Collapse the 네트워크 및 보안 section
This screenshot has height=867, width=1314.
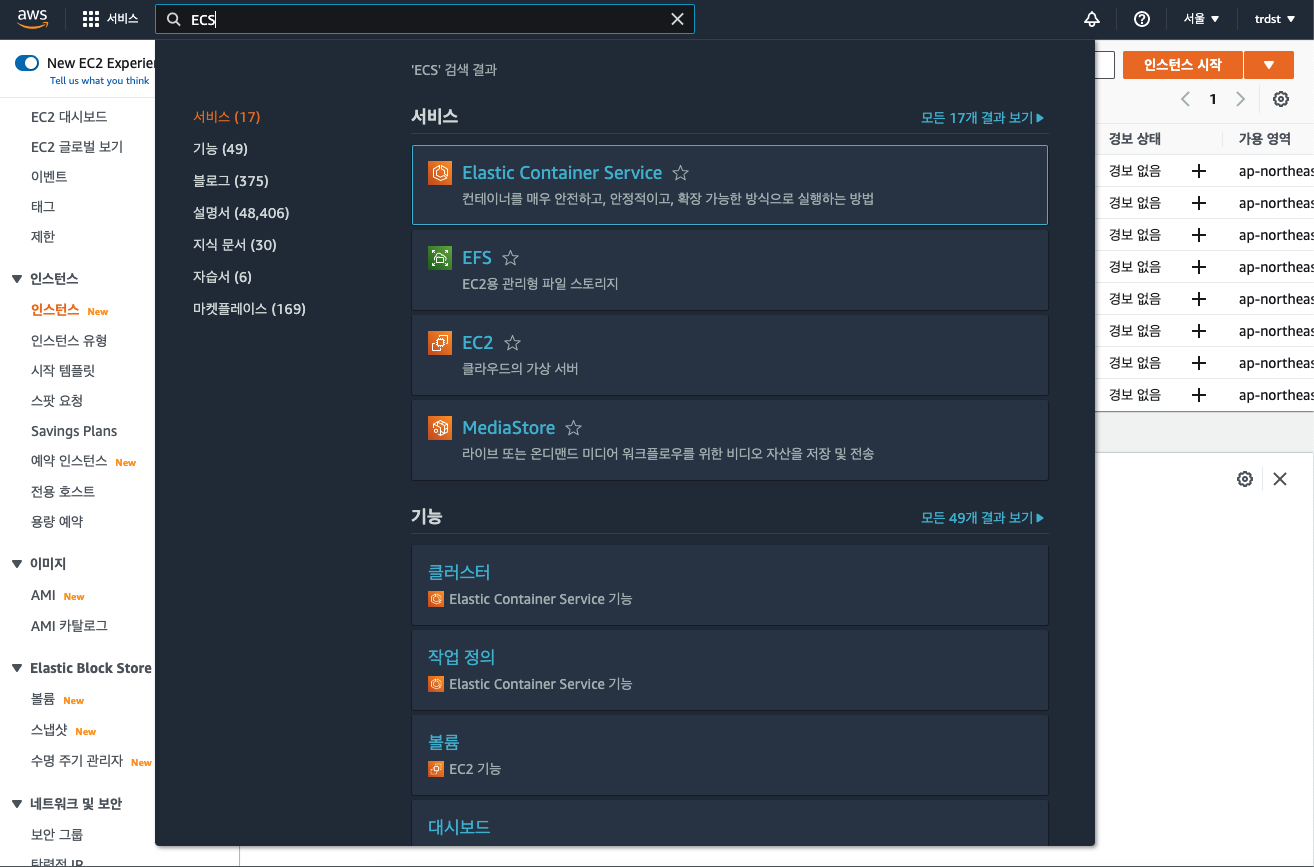tap(17, 804)
